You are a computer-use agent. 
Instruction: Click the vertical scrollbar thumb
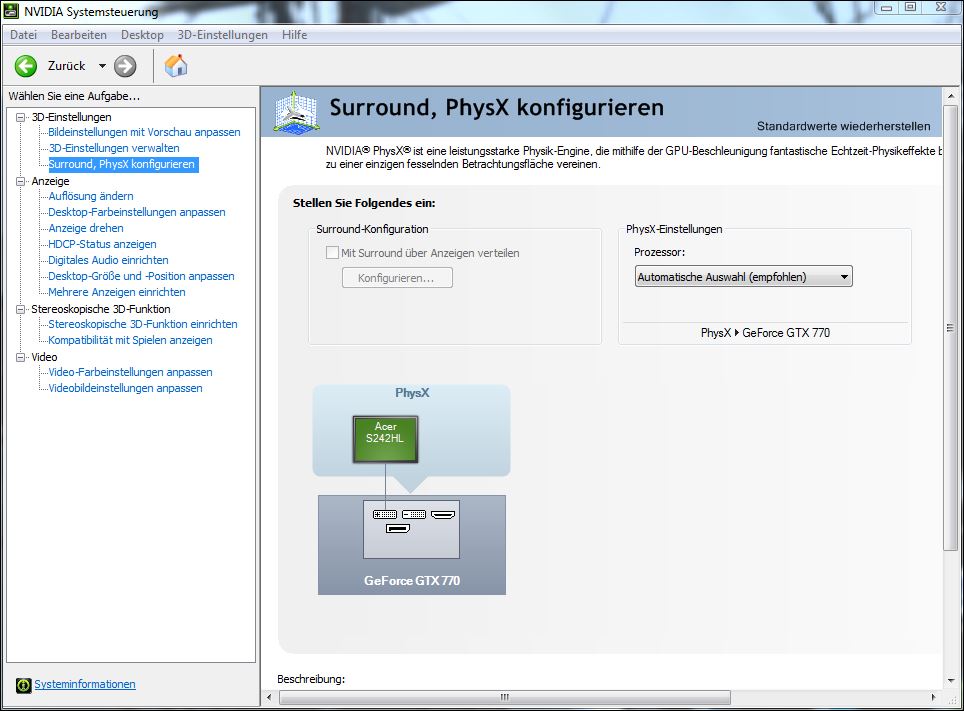pos(950,328)
